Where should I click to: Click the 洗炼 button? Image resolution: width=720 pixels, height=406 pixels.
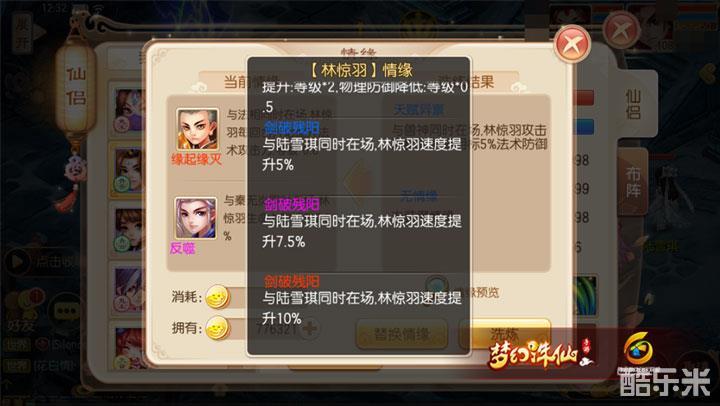pos(504,334)
